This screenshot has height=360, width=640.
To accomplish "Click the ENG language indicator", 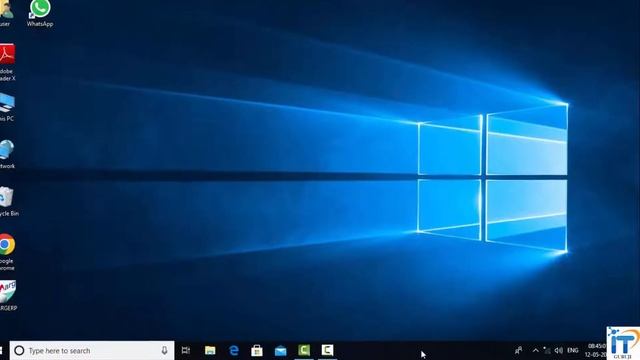I will point(573,350).
